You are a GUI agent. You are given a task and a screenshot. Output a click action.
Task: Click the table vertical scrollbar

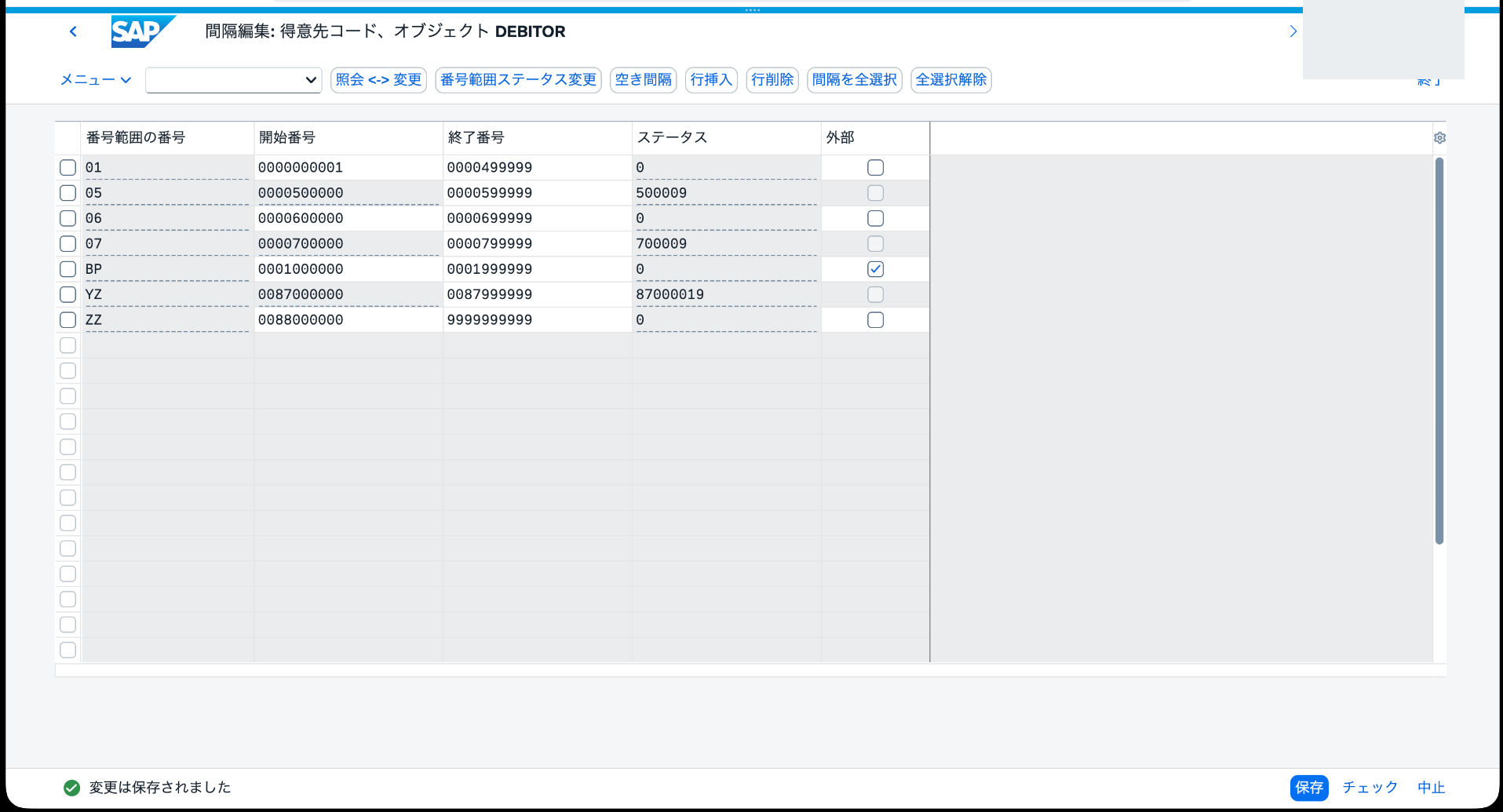coord(1439,351)
